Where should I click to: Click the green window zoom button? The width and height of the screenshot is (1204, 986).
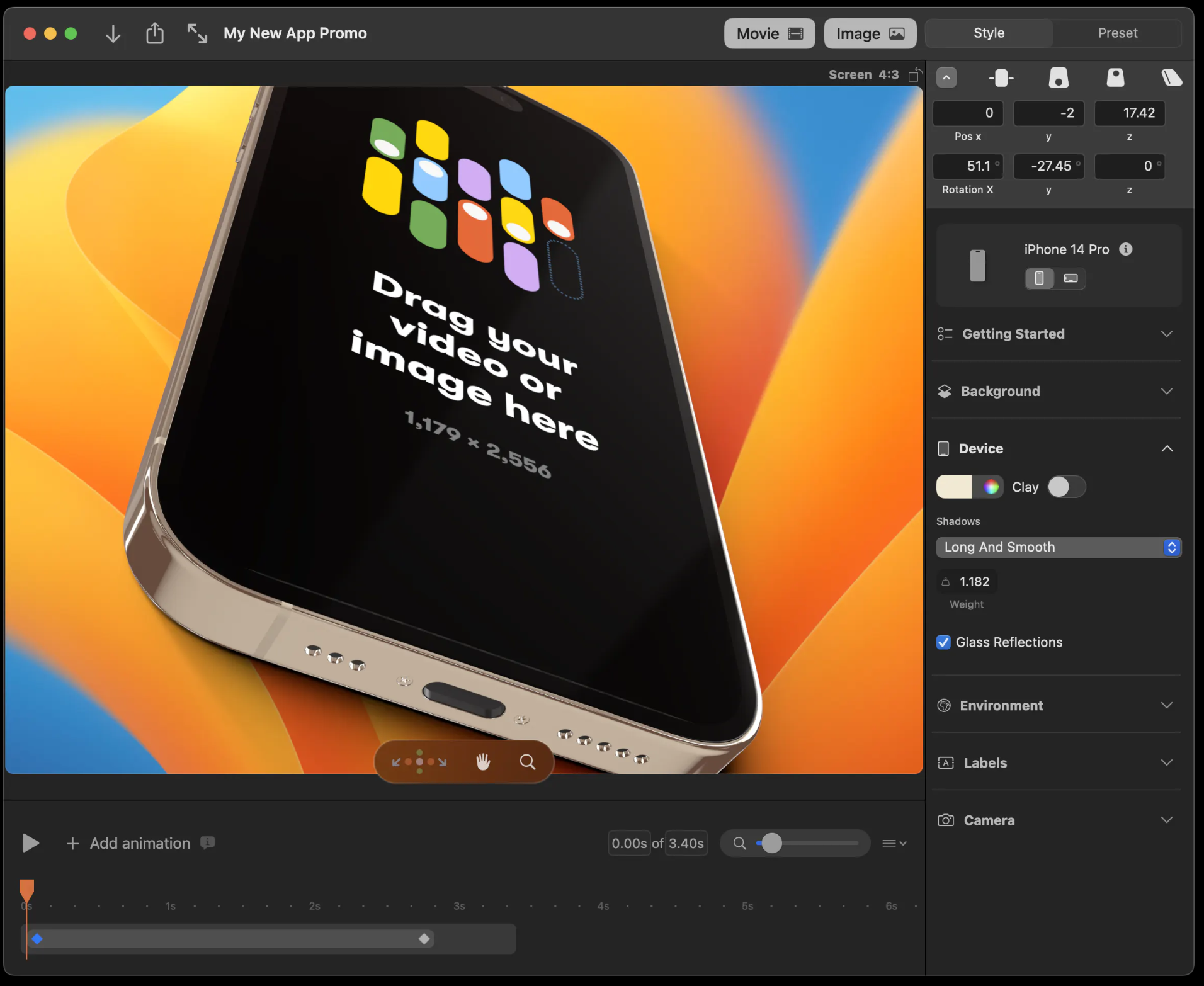(71, 33)
